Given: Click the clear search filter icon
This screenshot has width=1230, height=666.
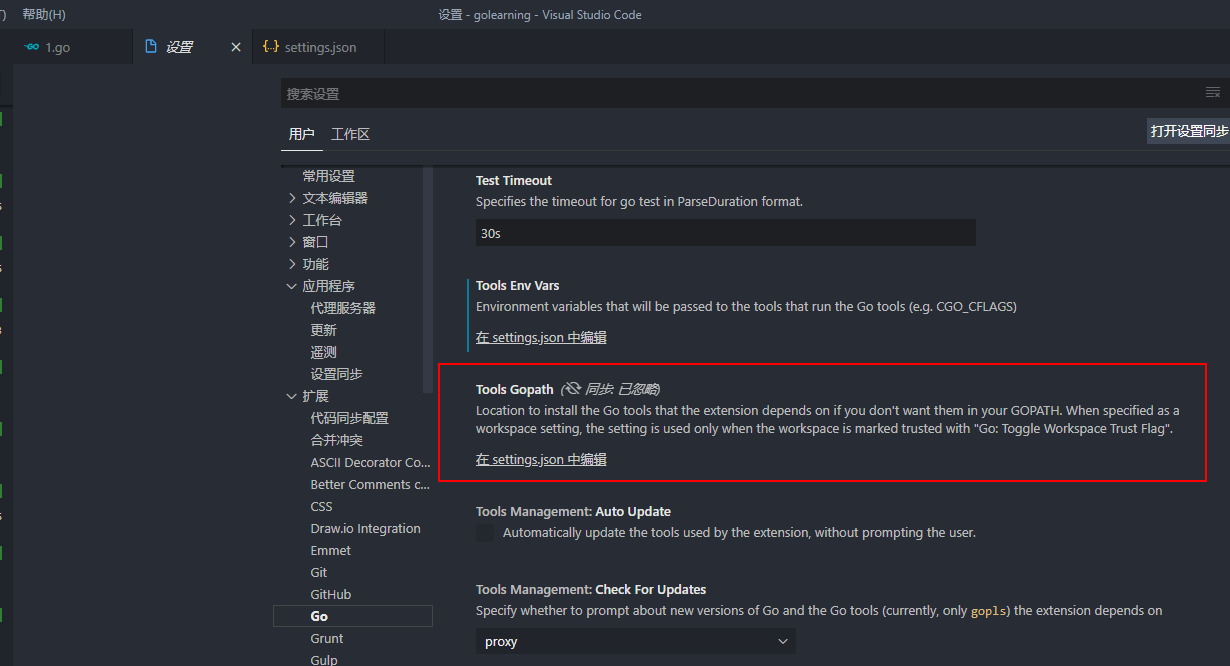Looking at the screenshot, I should pos(1212,93).
